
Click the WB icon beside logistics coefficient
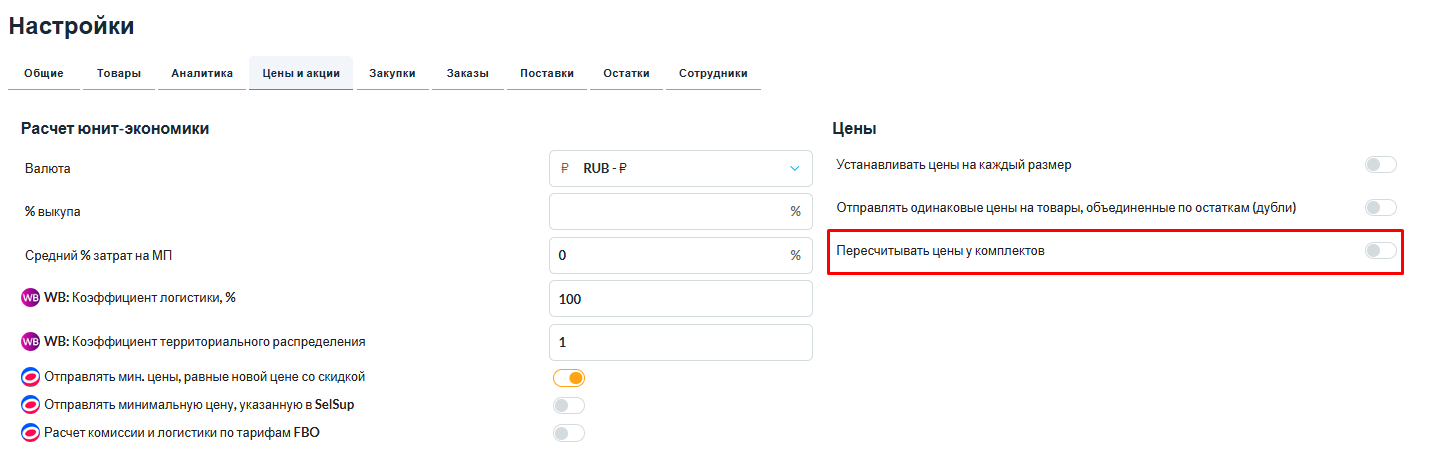(x=30, y=298)
